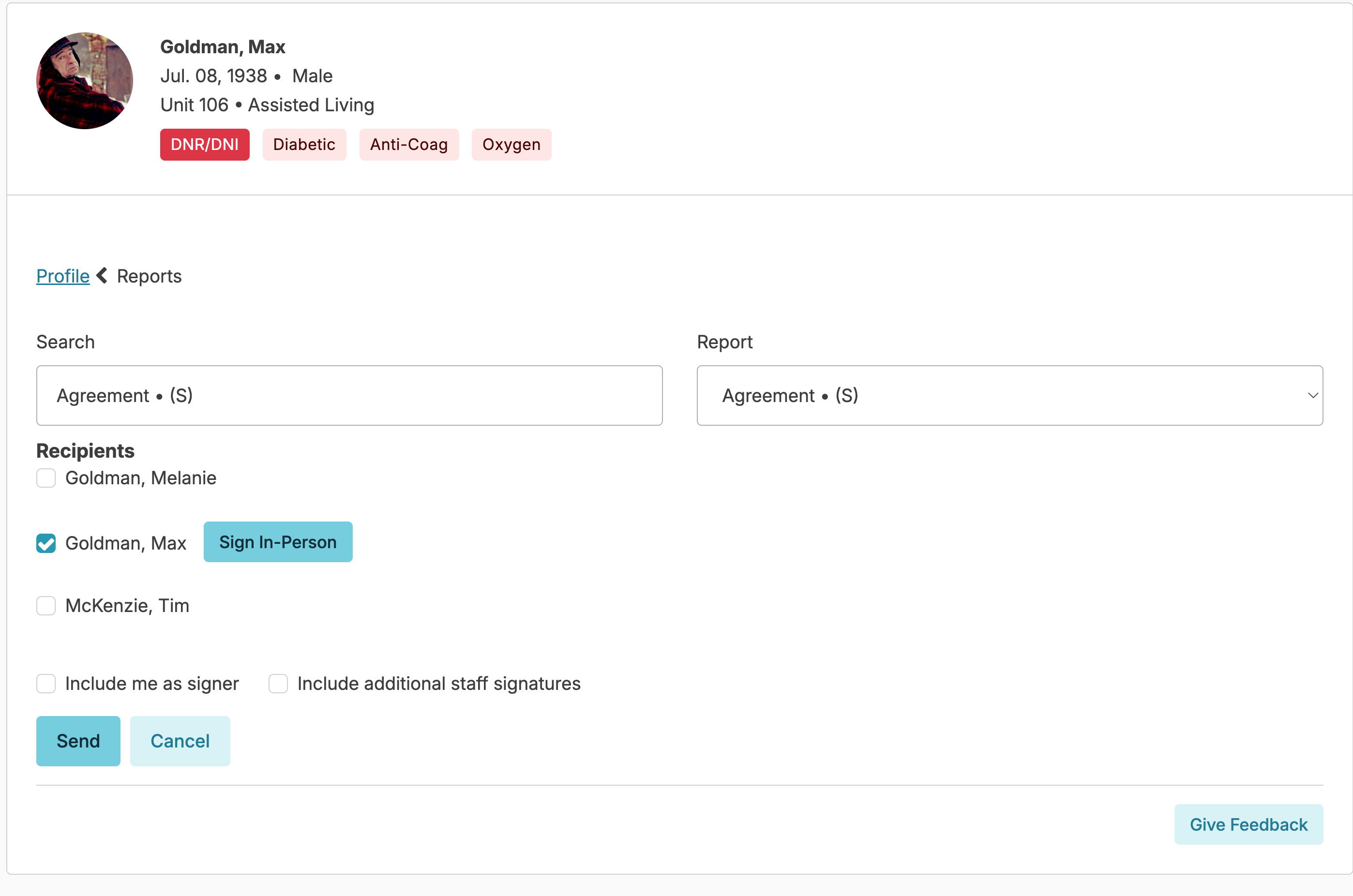Open the Profile breadcrumb link
The height and width of the screenshot is (896, 1353).
[x=63, y=276]
